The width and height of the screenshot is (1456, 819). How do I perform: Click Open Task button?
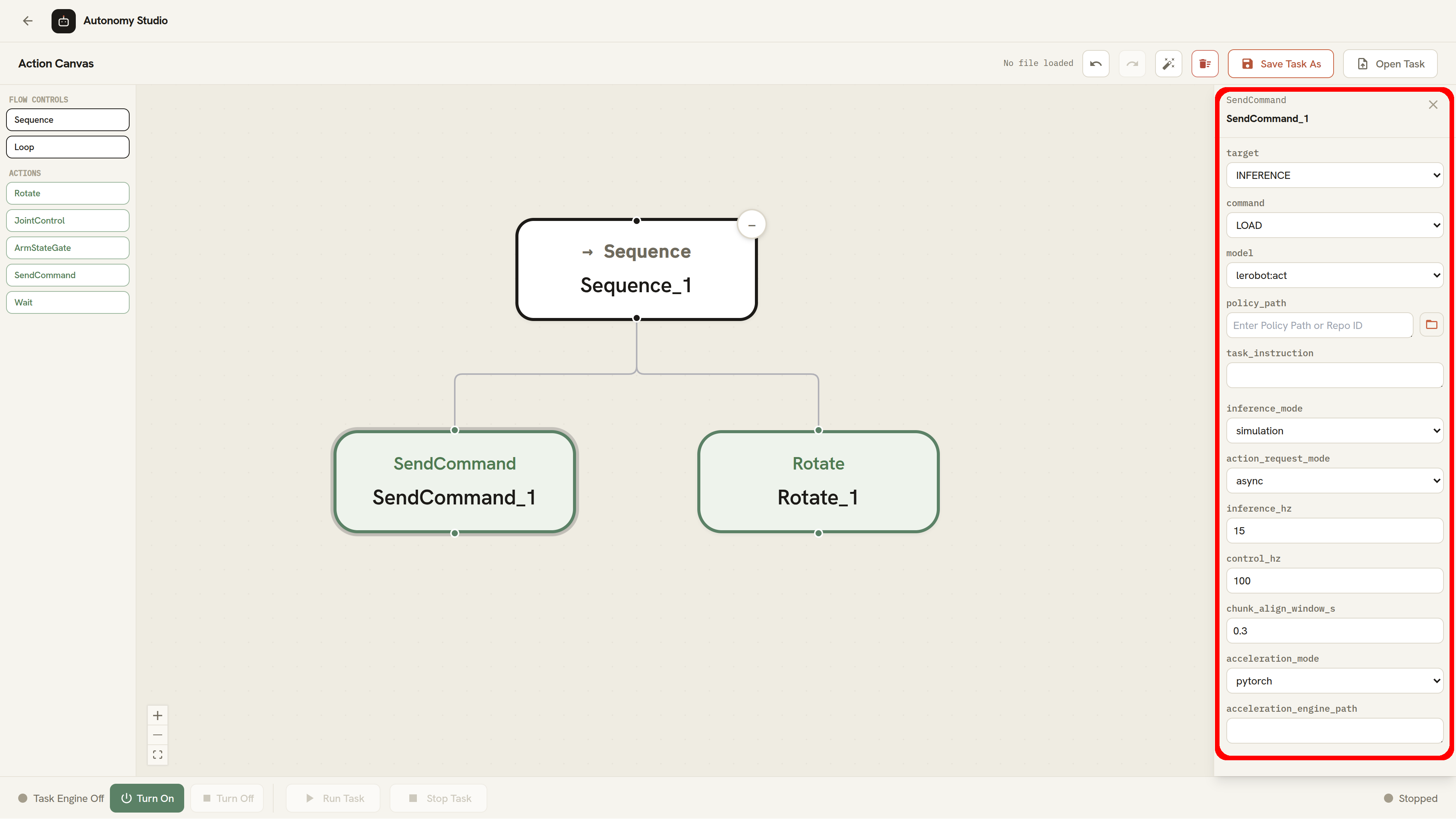pos(1390,63)
